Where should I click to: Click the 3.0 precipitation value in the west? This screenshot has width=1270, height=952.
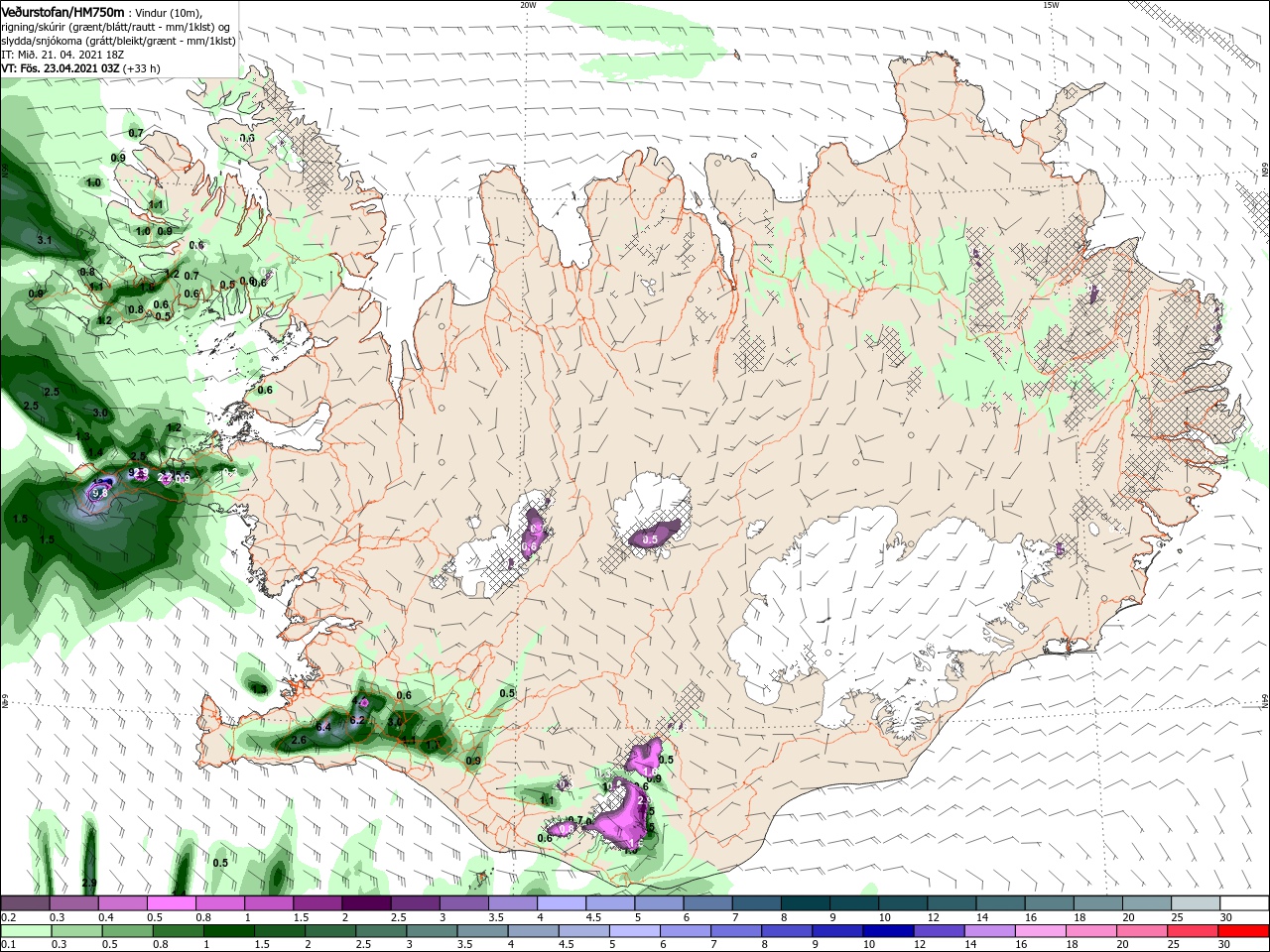[100, 413]
